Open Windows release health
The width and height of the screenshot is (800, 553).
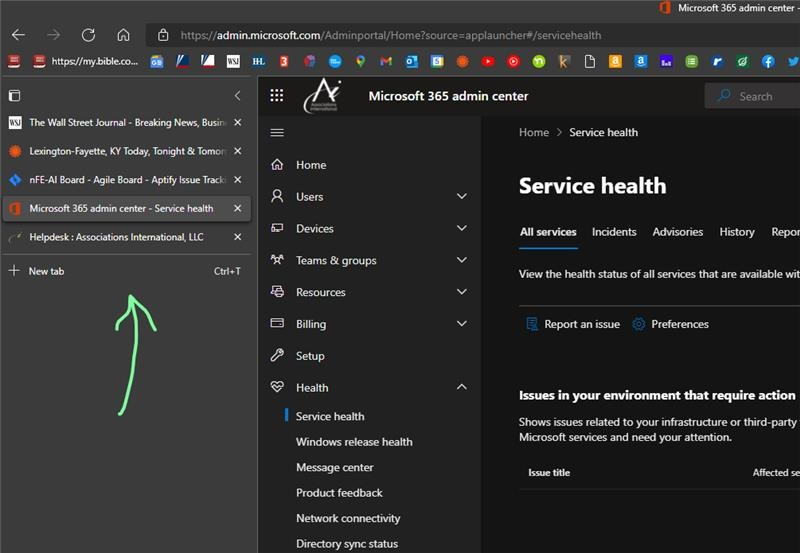354,442
